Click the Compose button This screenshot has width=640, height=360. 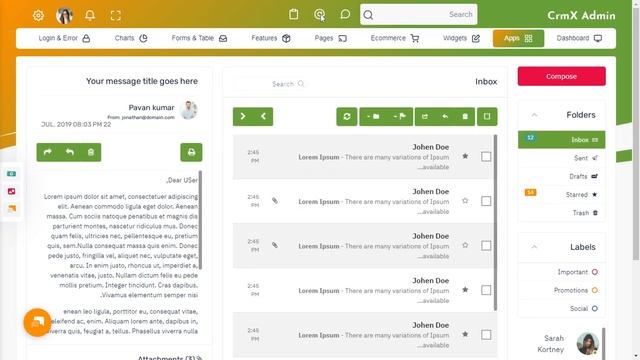click(x=562, y=76)
